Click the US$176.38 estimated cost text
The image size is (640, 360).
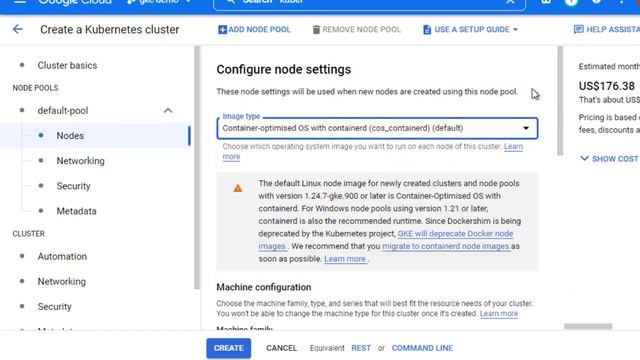[x=607, y=86]
